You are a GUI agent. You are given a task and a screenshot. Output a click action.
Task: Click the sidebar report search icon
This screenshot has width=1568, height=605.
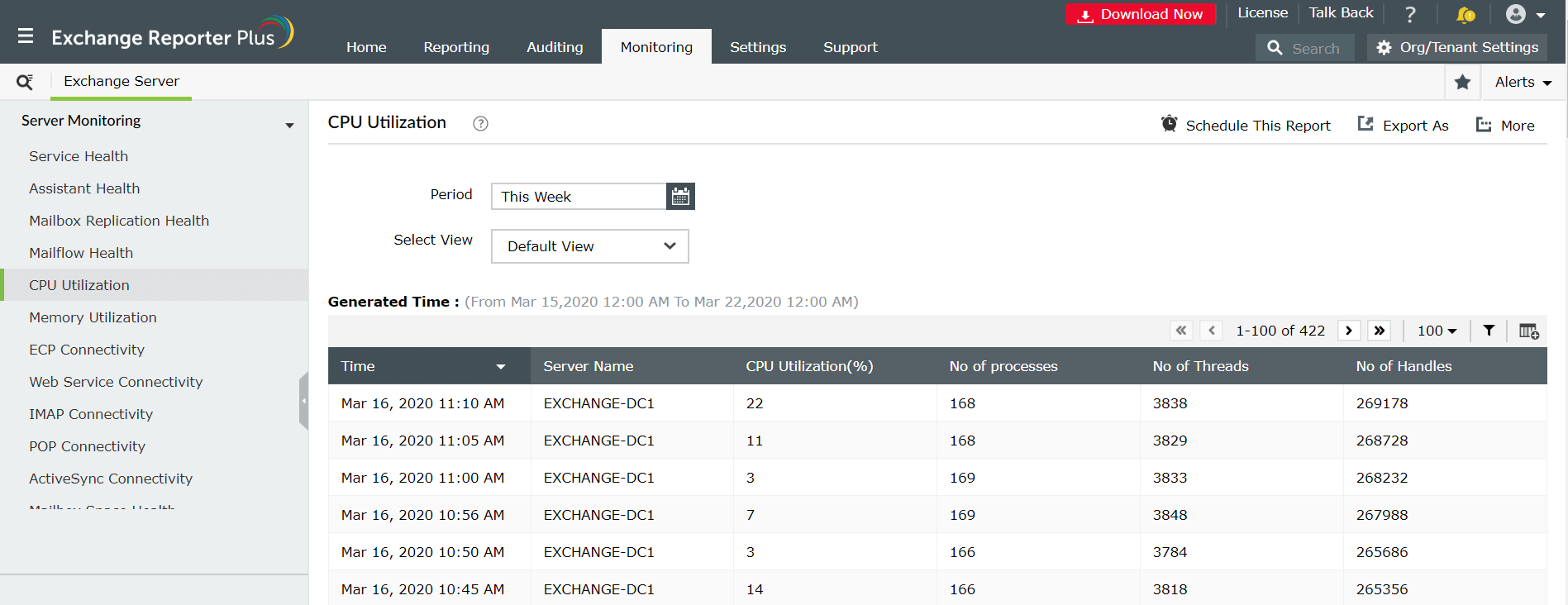tap(25, 82)
